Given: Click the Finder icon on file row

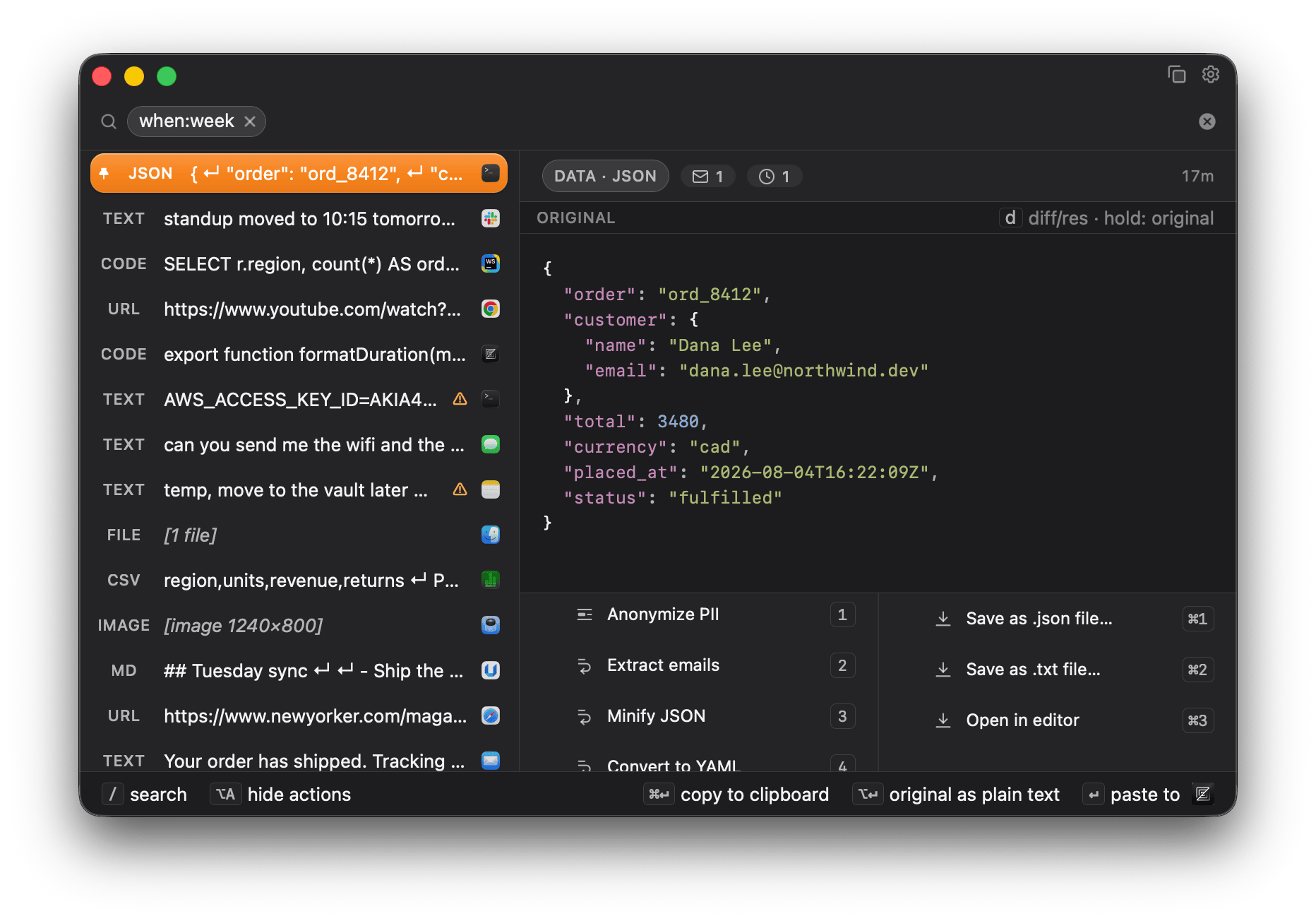Looking at the screenshot, I should (x=491, y=535).
